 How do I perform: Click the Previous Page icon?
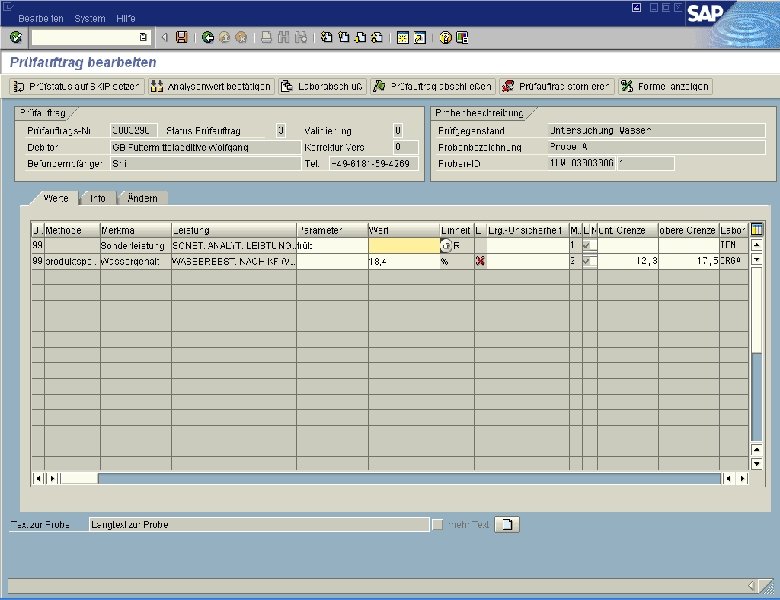coord(343,37)
